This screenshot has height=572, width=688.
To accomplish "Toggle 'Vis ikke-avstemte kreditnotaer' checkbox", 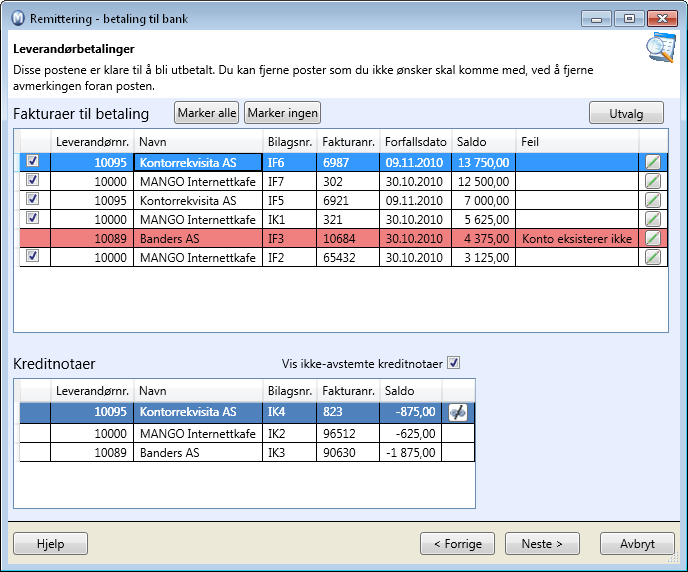I will pos(454,363).
